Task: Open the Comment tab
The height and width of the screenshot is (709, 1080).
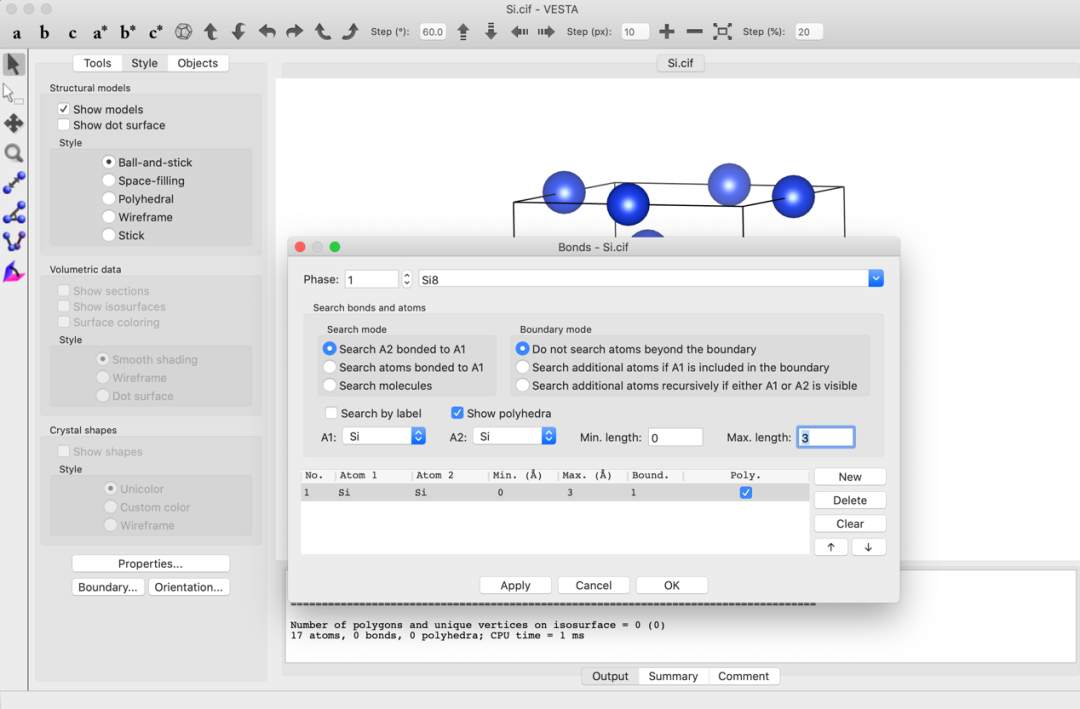Action: (743, 676)
